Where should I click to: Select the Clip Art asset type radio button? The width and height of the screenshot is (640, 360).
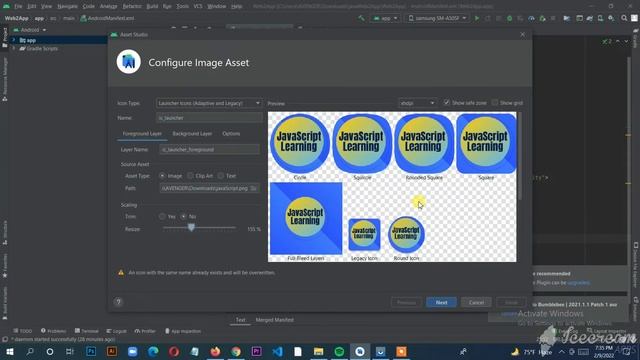(190, 176)
